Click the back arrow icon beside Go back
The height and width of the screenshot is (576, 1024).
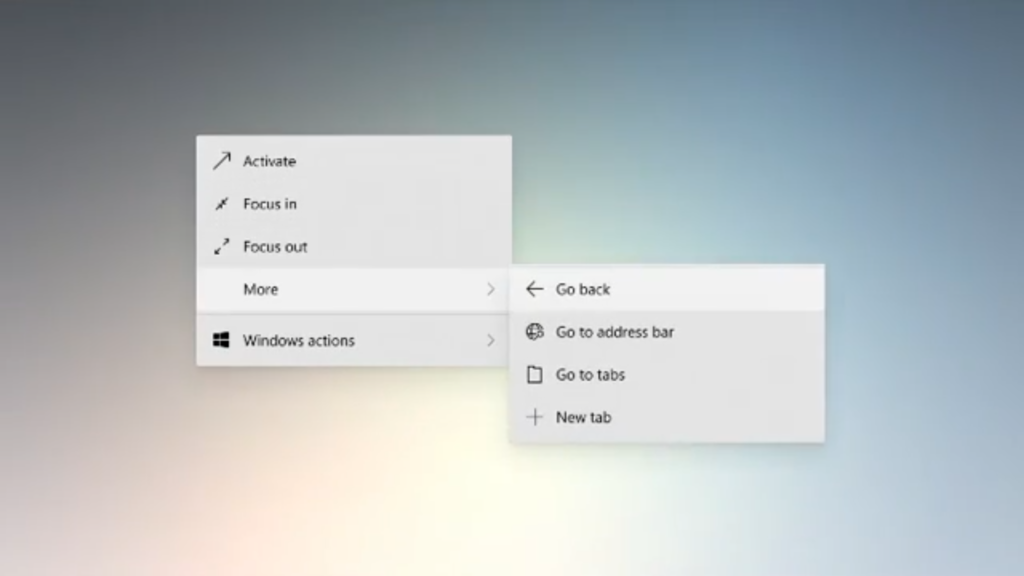535,289
